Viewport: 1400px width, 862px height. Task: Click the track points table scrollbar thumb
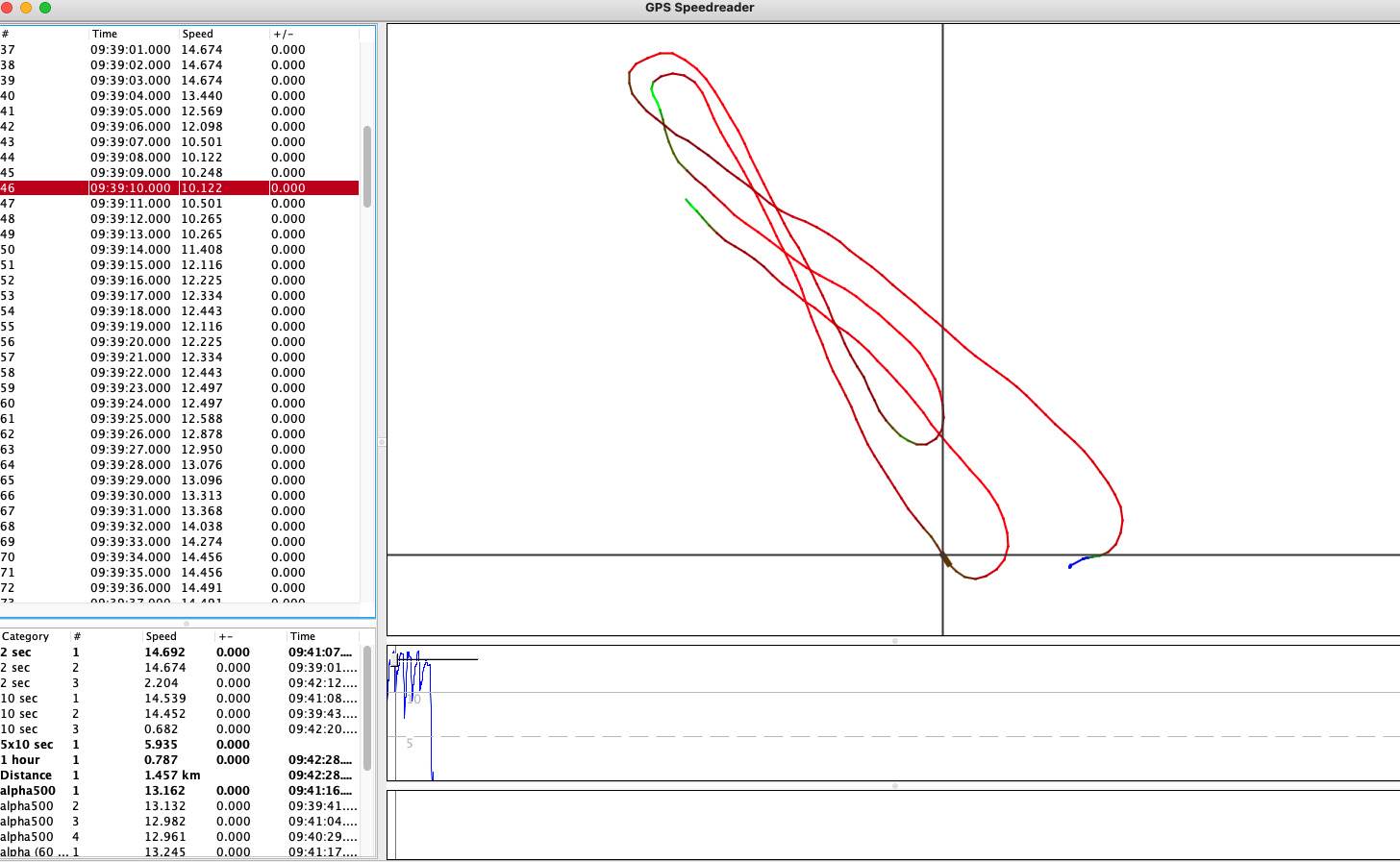click(366, 165)
